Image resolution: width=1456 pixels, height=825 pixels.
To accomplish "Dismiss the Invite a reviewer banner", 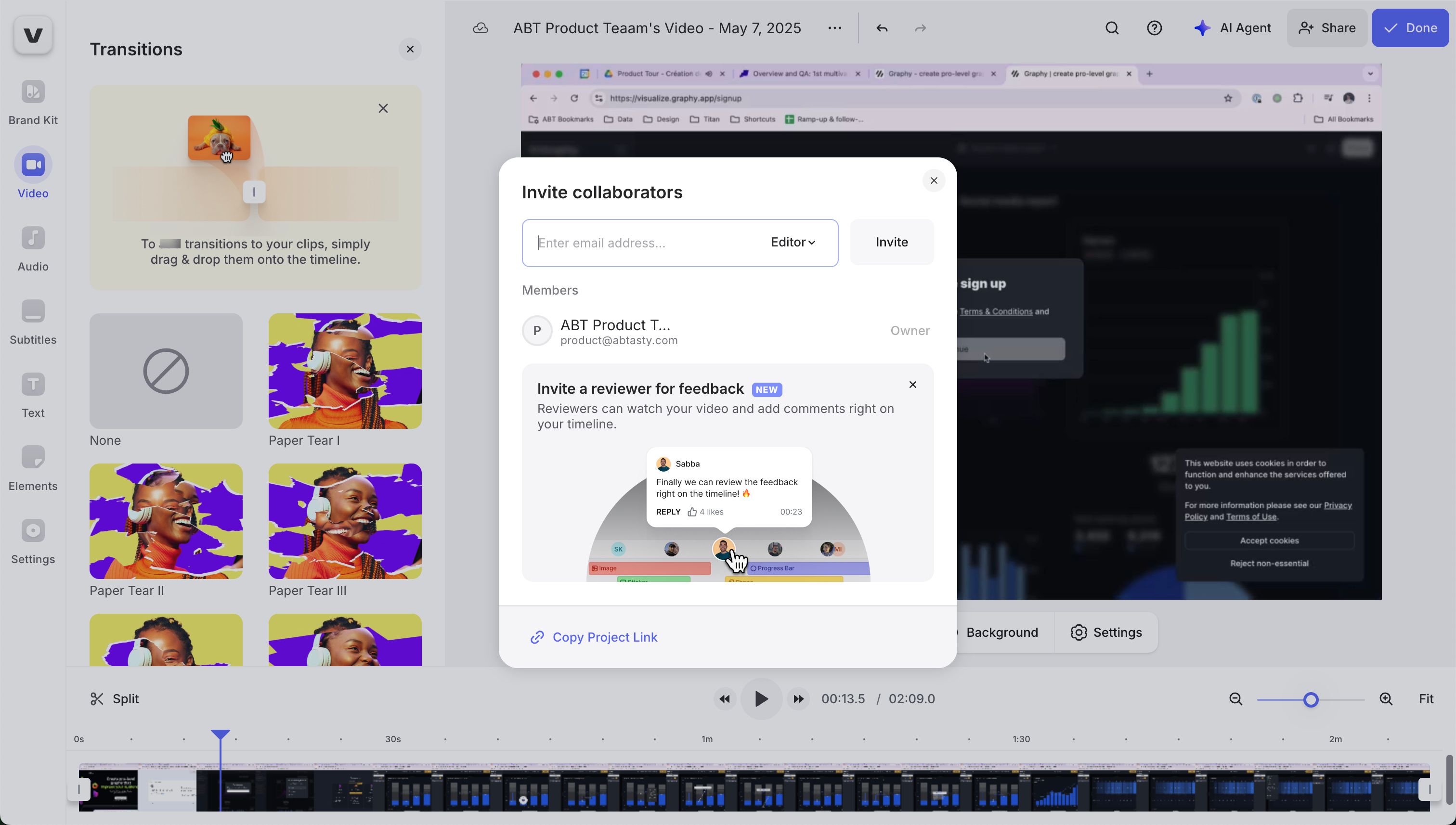I will click(x=912, y=385).
